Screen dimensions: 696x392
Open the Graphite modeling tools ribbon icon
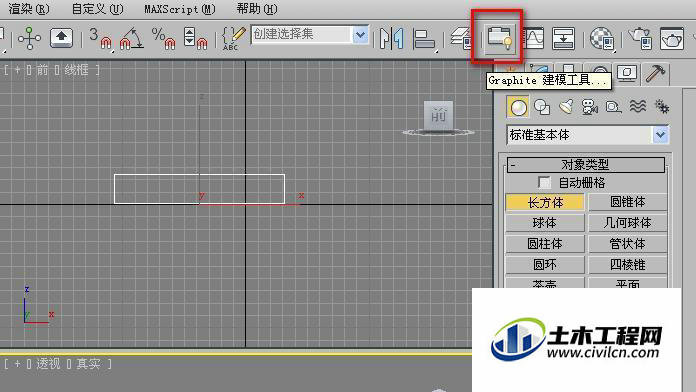point(499,38)
